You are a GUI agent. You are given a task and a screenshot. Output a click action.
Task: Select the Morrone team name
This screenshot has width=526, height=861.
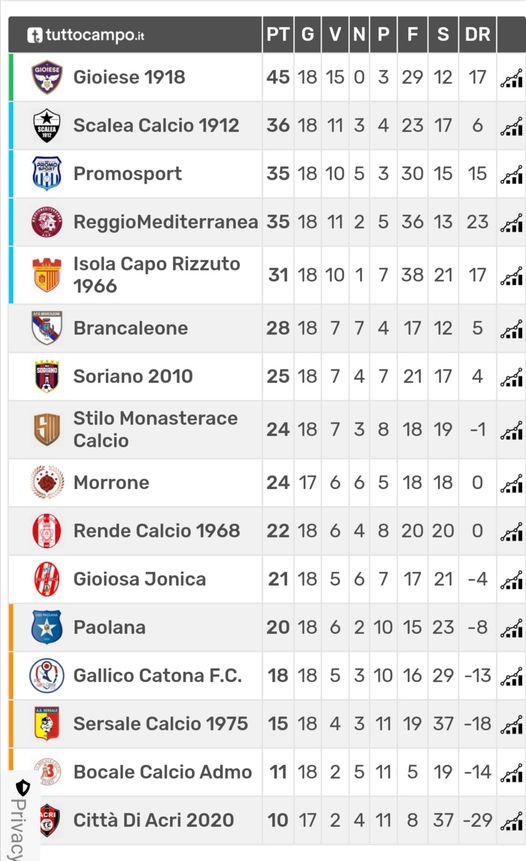tap(111, 482)
